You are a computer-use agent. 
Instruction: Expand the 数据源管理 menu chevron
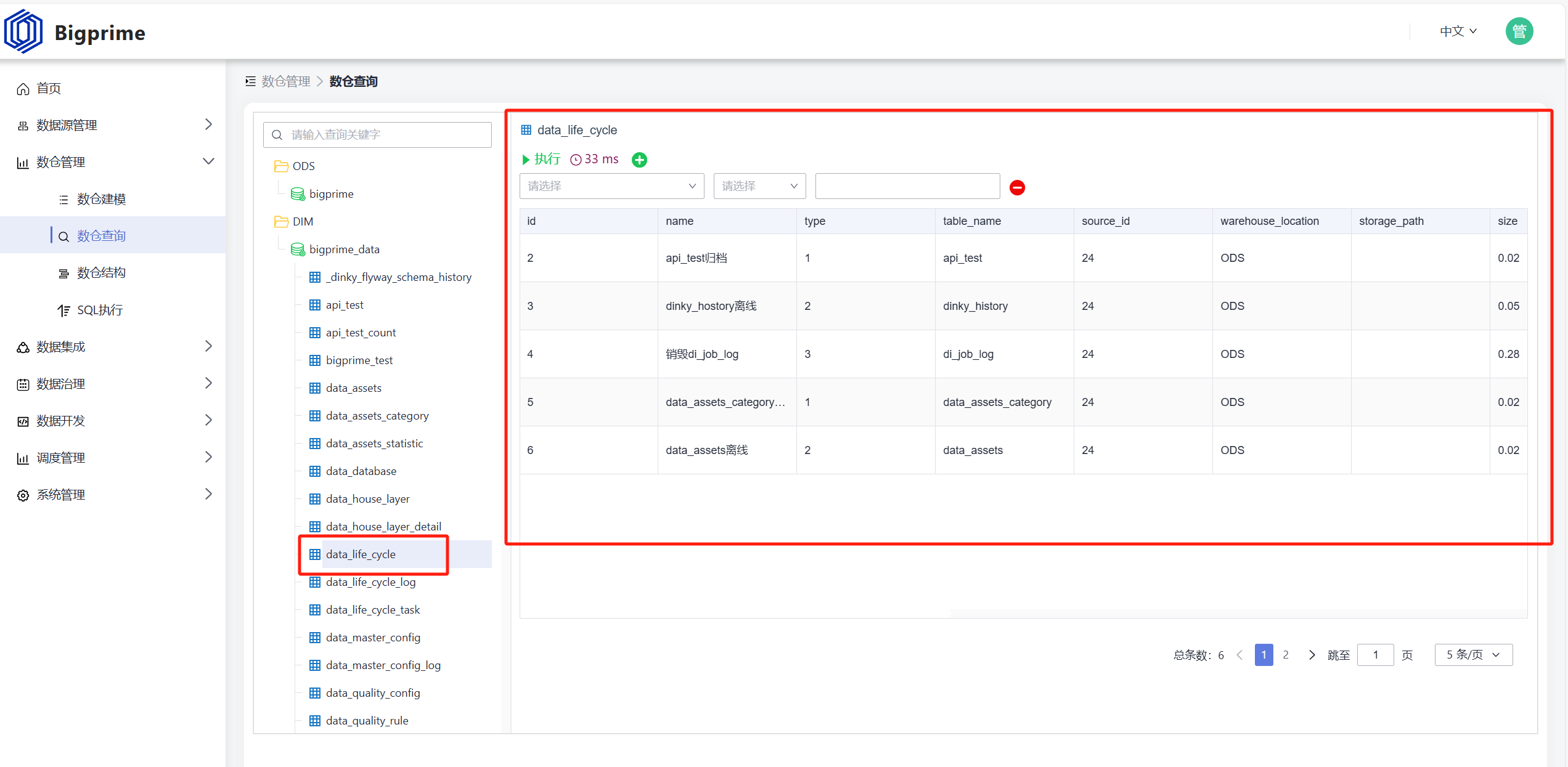[208, 124]
